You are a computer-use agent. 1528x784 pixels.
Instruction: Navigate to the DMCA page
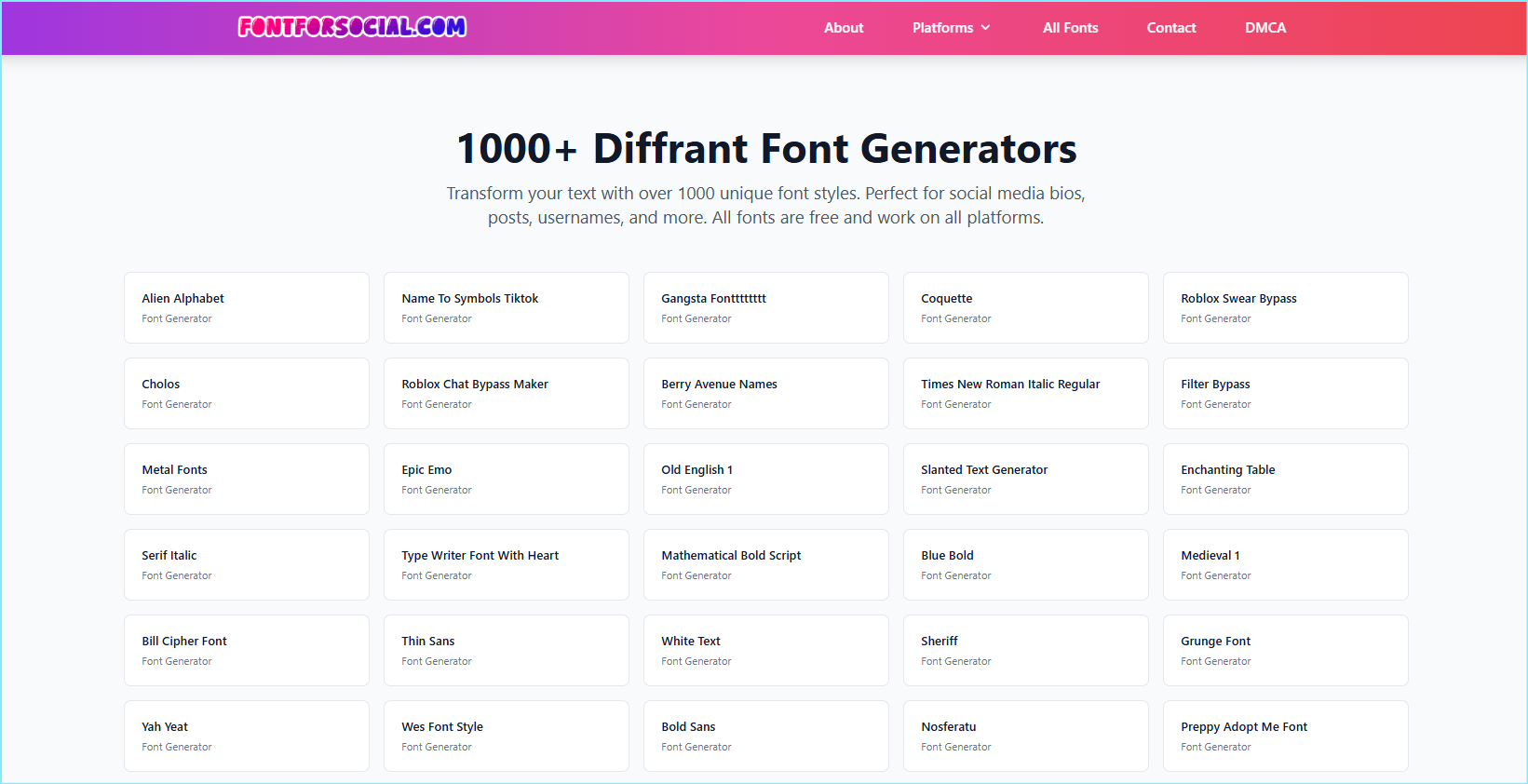tap(1264, 28)
